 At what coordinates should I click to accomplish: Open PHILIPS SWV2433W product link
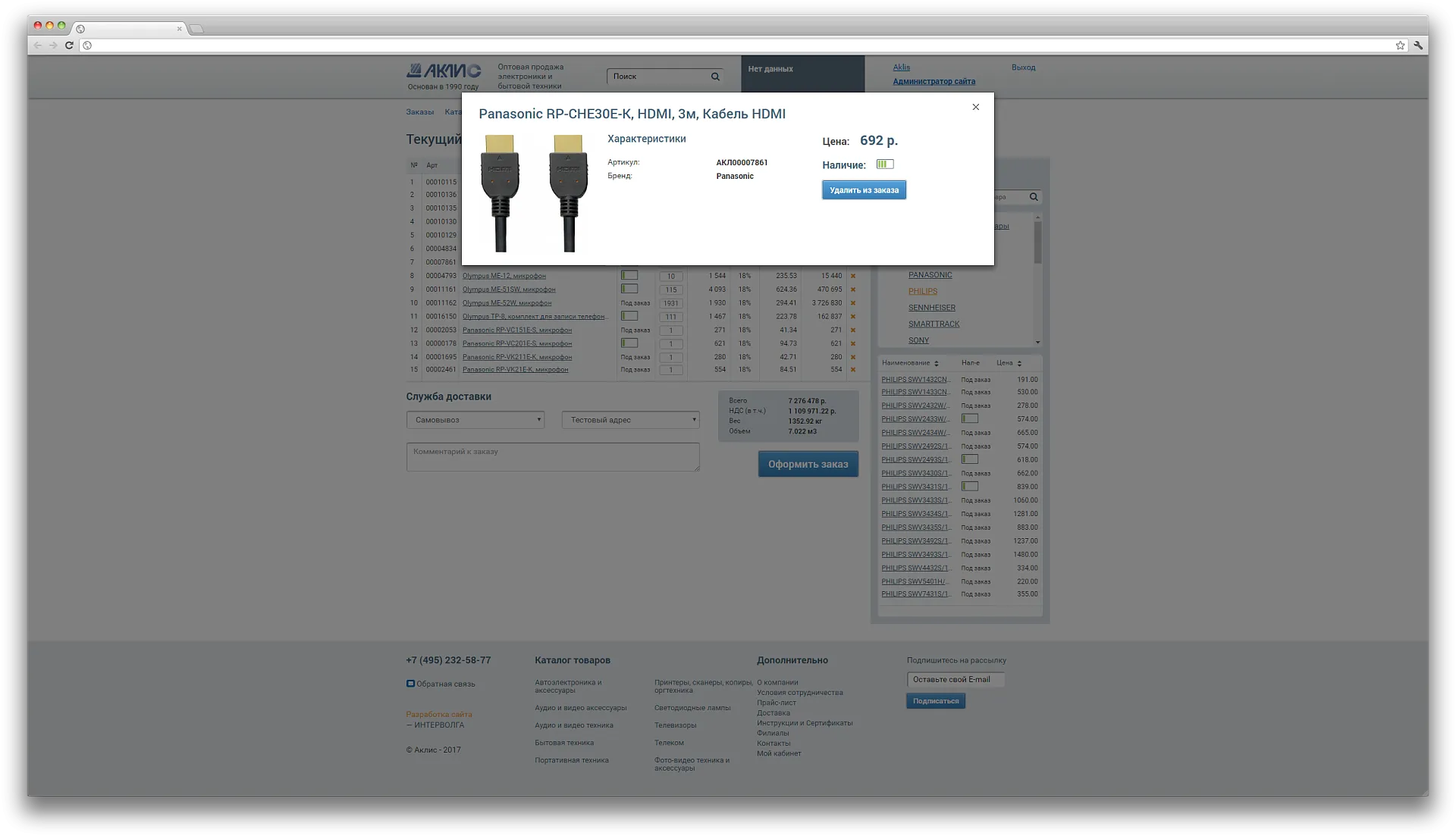[x=915, y=419]
